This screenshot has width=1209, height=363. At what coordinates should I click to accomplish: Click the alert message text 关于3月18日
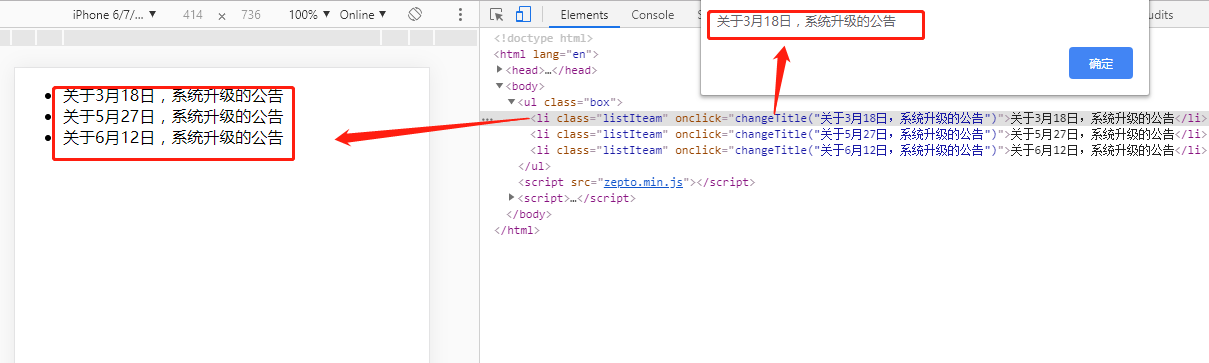[x=806, y=21]
